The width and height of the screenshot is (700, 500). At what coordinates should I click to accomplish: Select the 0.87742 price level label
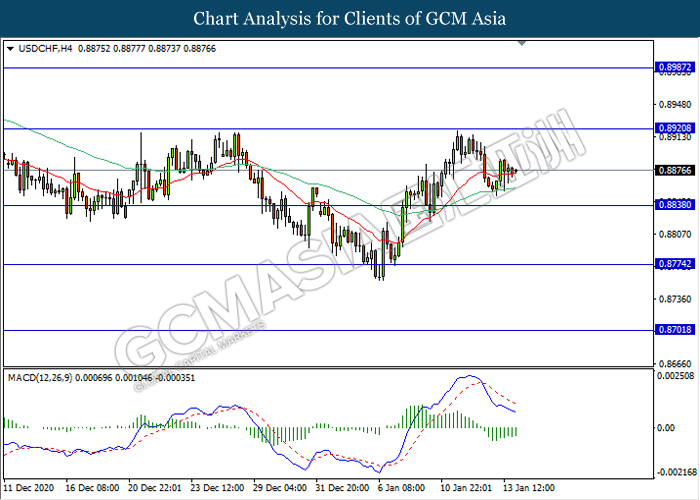point(673,265)
